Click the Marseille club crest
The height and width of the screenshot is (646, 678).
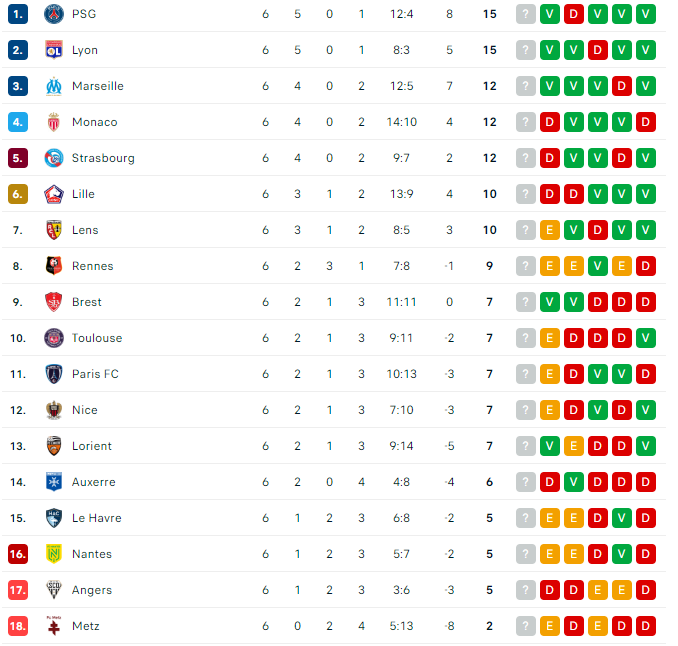[x=54, y=86]
